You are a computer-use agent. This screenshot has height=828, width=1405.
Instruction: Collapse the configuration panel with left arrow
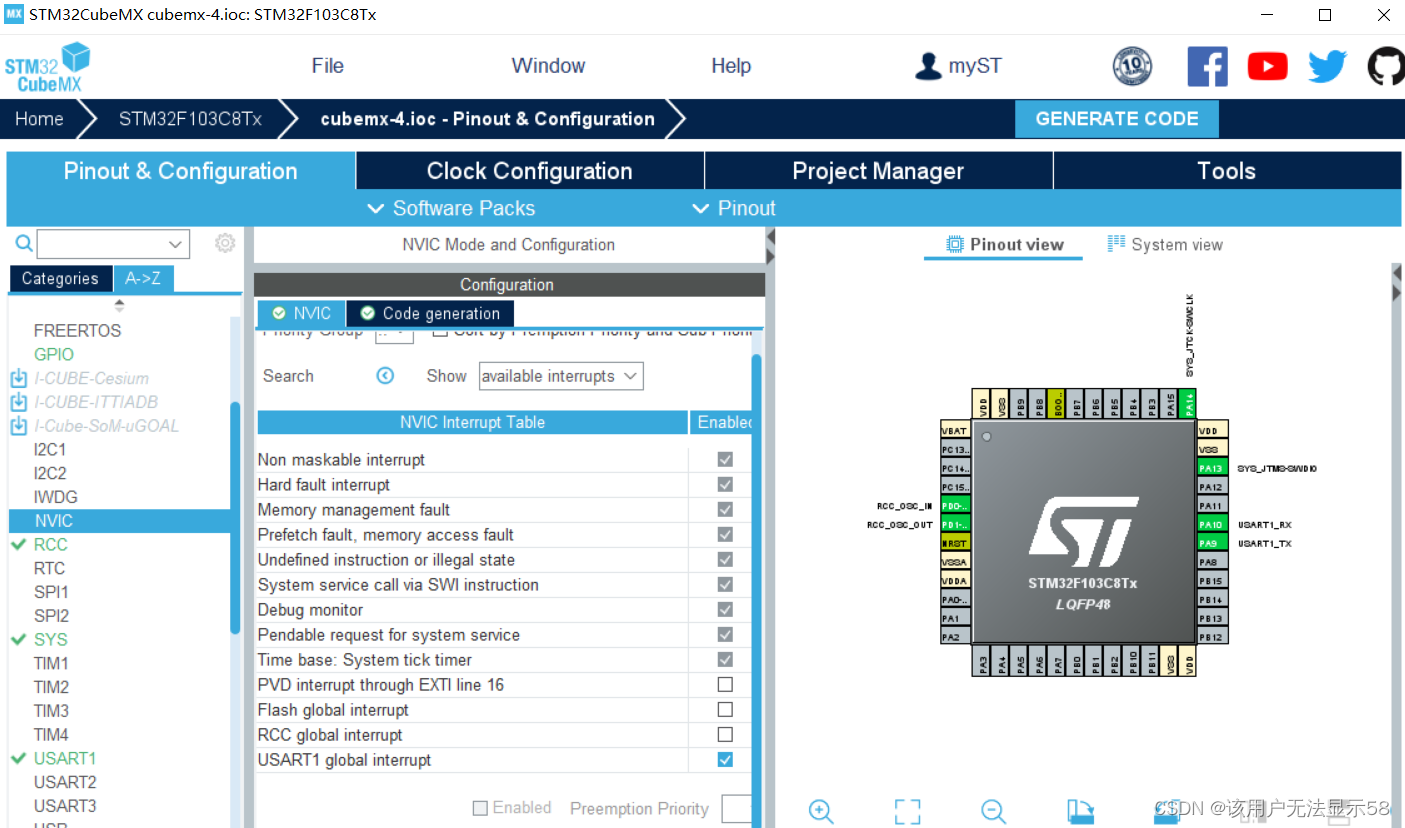tap(770, 238)
